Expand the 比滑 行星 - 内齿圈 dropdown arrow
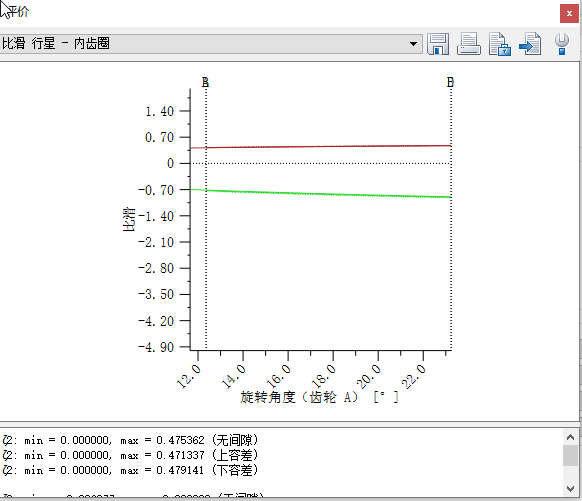Viewport: 582px width, 501px height. [x=413, y=44]
